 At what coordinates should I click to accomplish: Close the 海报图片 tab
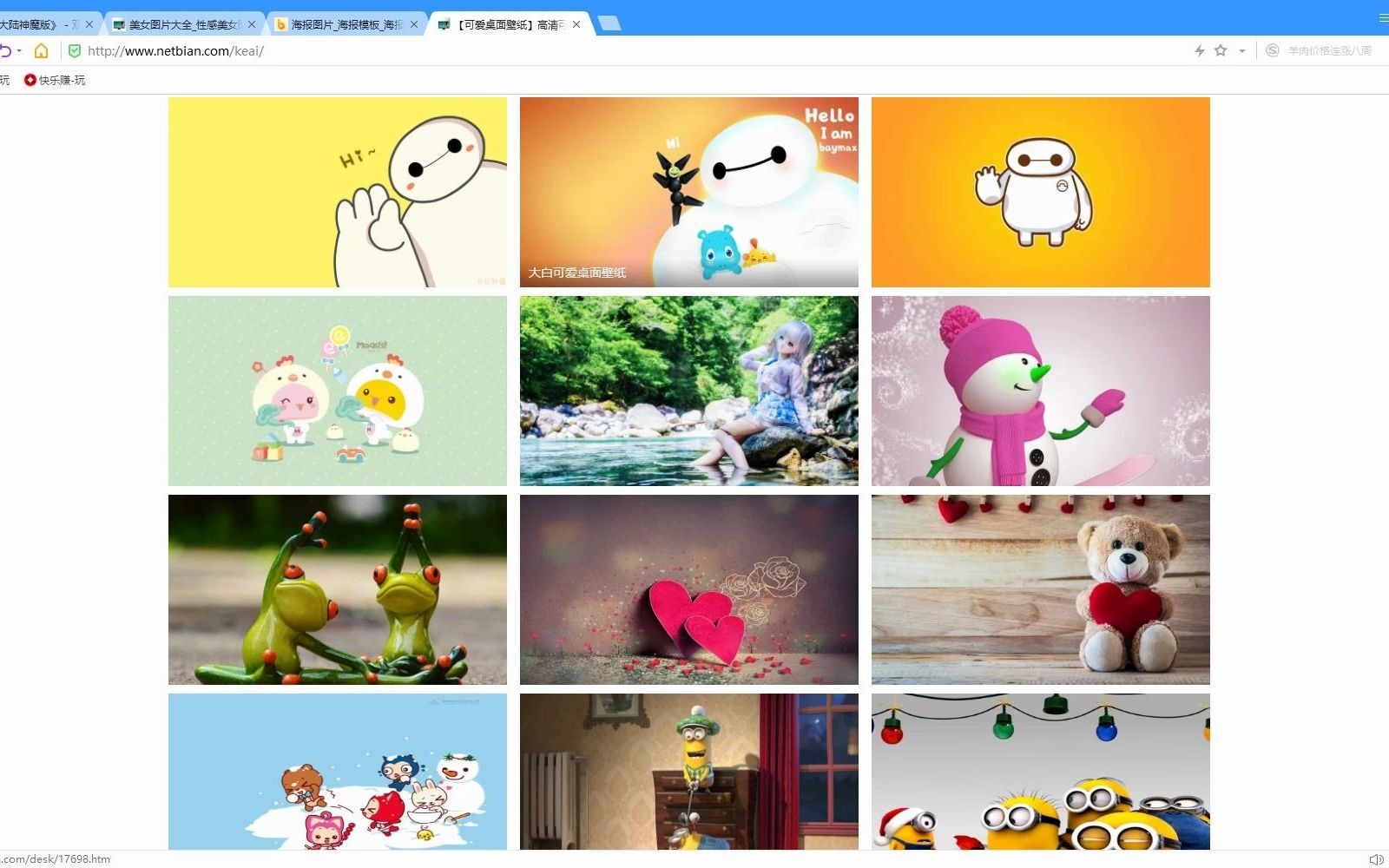pos(414,24)
